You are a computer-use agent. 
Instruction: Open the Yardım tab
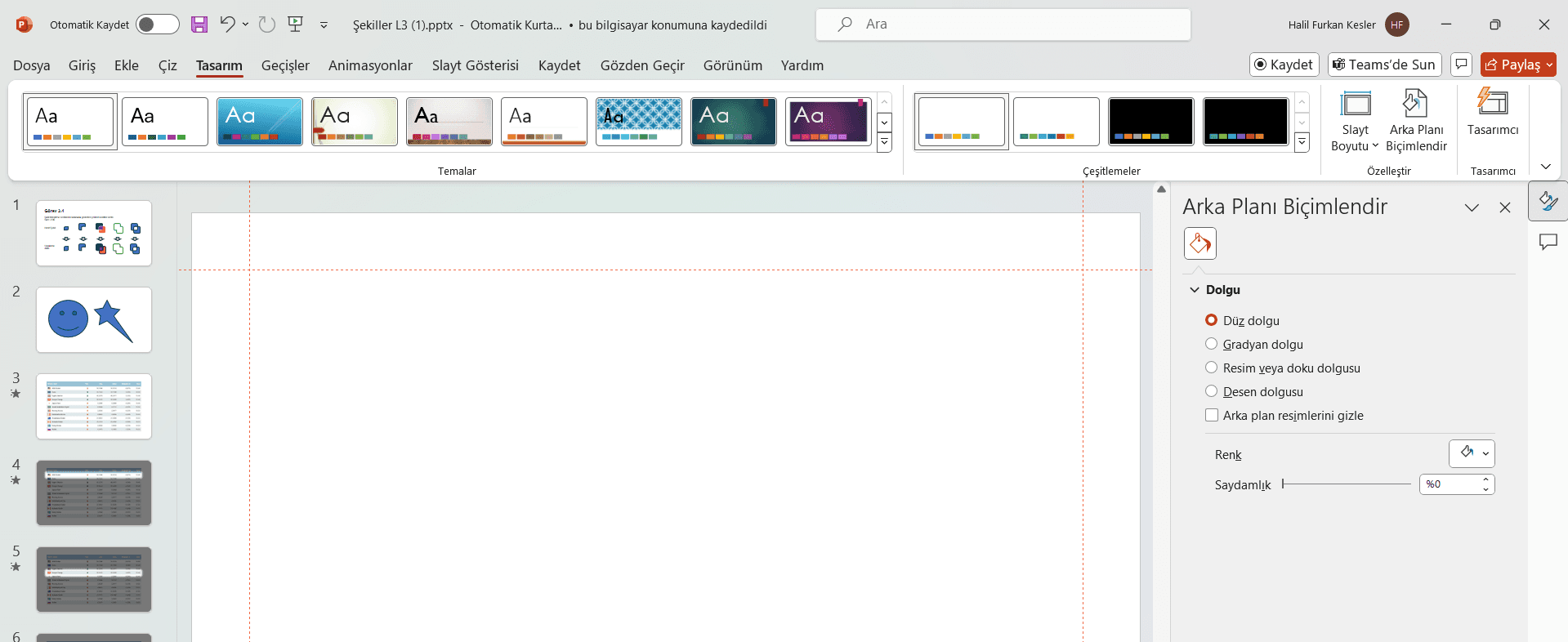coord(802,65)
